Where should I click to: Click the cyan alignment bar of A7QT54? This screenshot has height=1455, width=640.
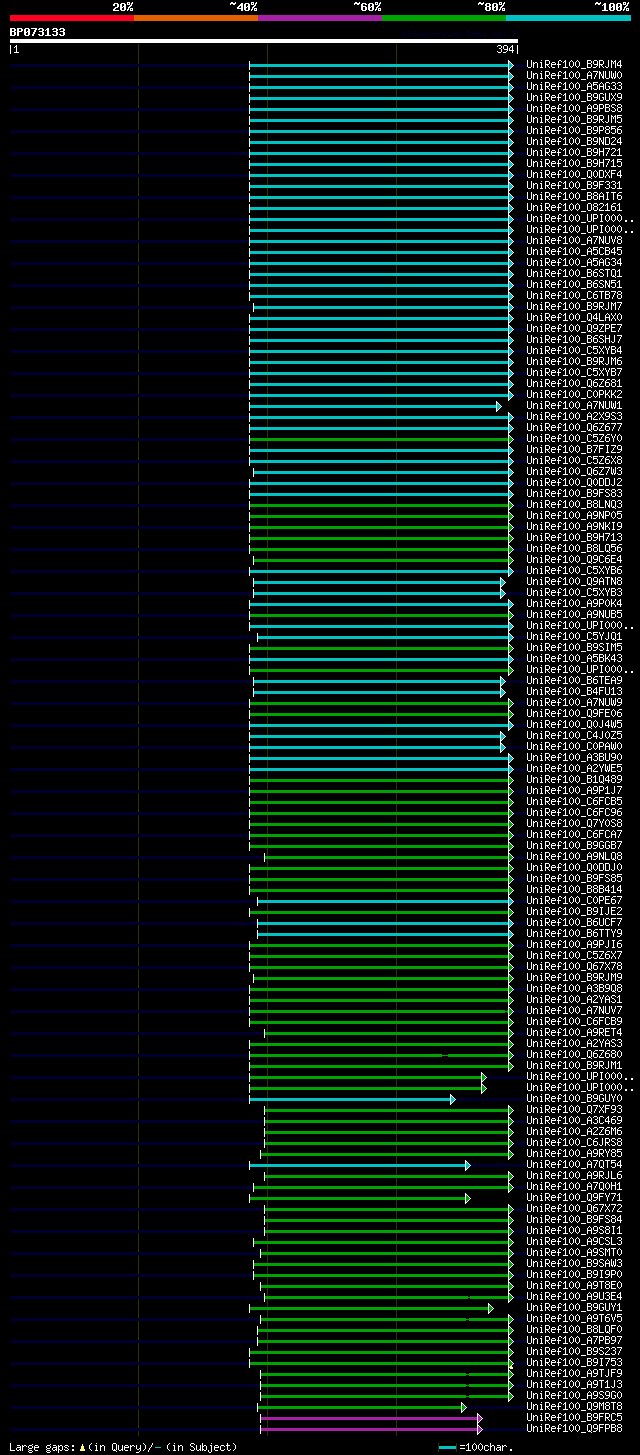point(358,1165)
